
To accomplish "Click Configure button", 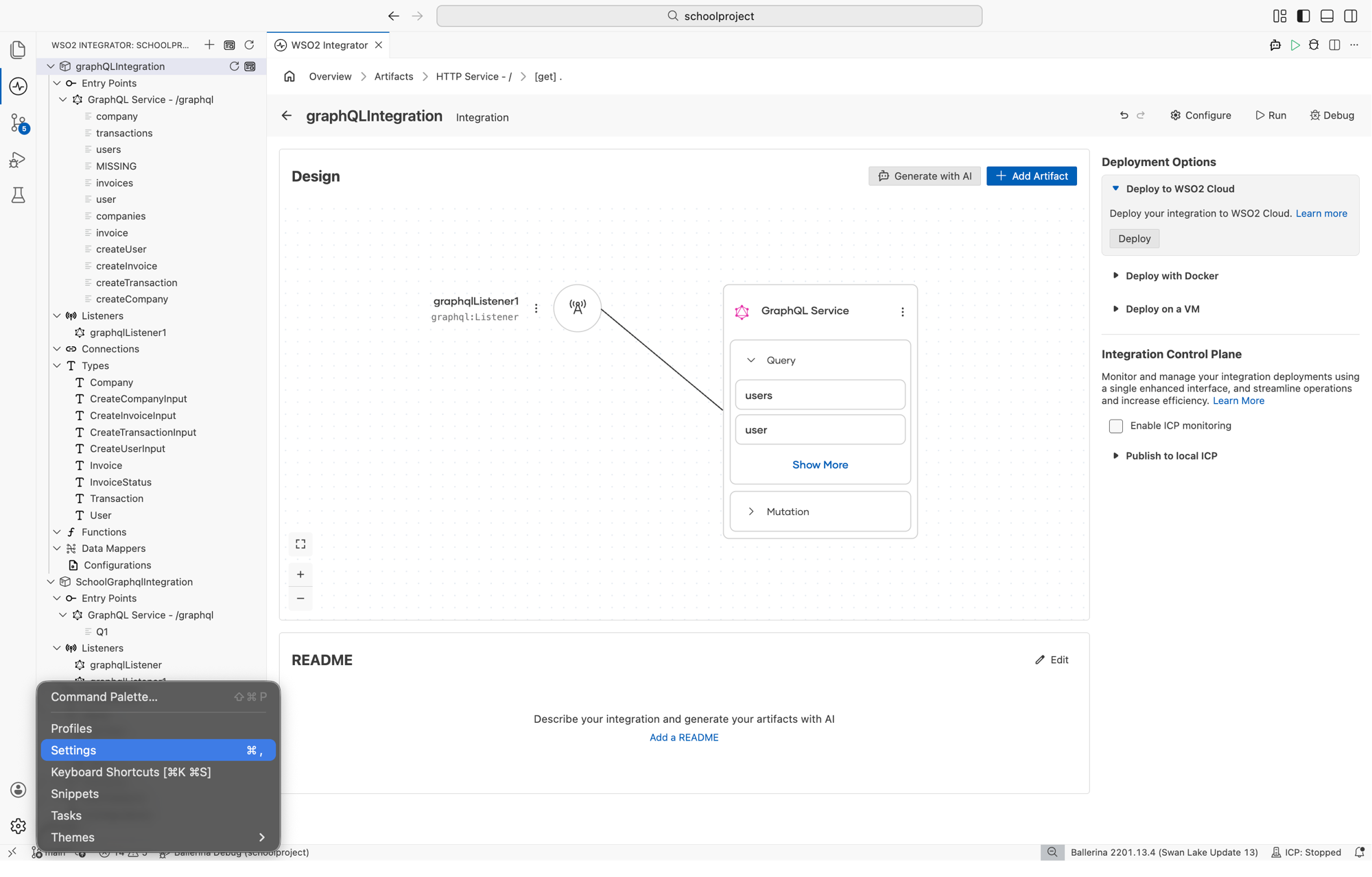I will coord(1200,115).
